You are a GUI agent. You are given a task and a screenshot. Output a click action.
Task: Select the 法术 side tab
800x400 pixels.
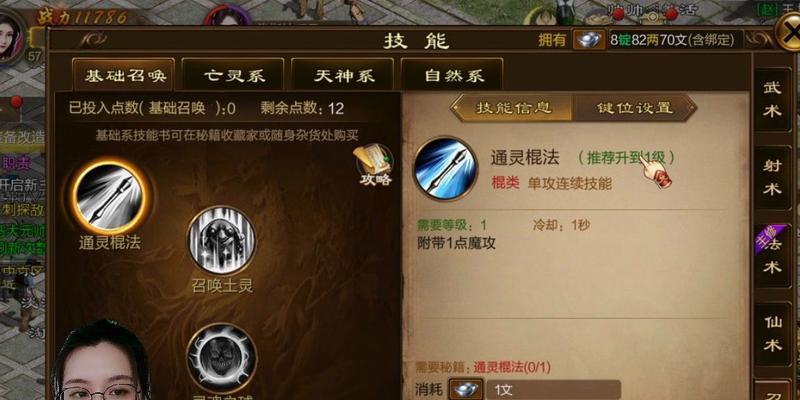click(772, 256)
